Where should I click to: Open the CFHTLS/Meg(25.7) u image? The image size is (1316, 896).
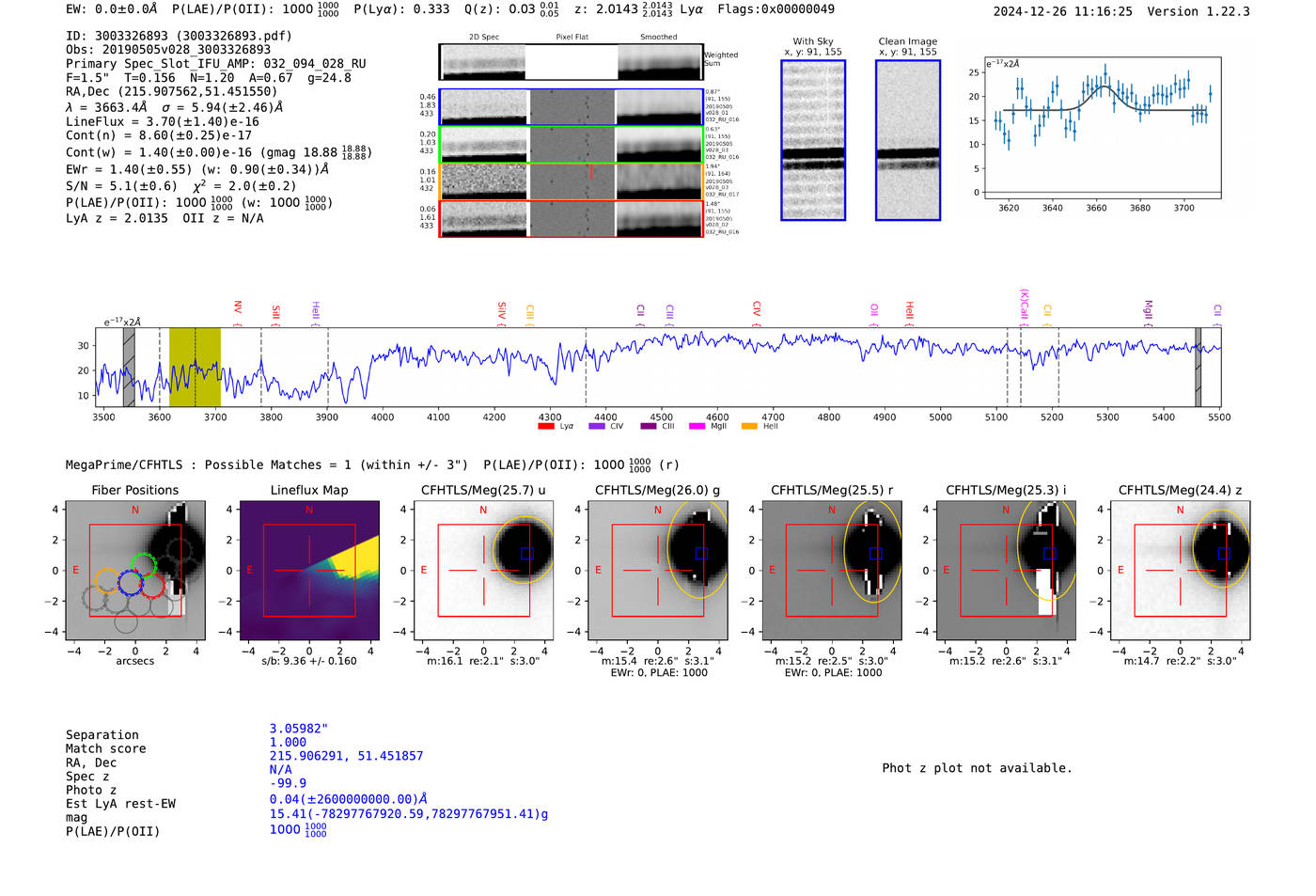pos(484,570)
